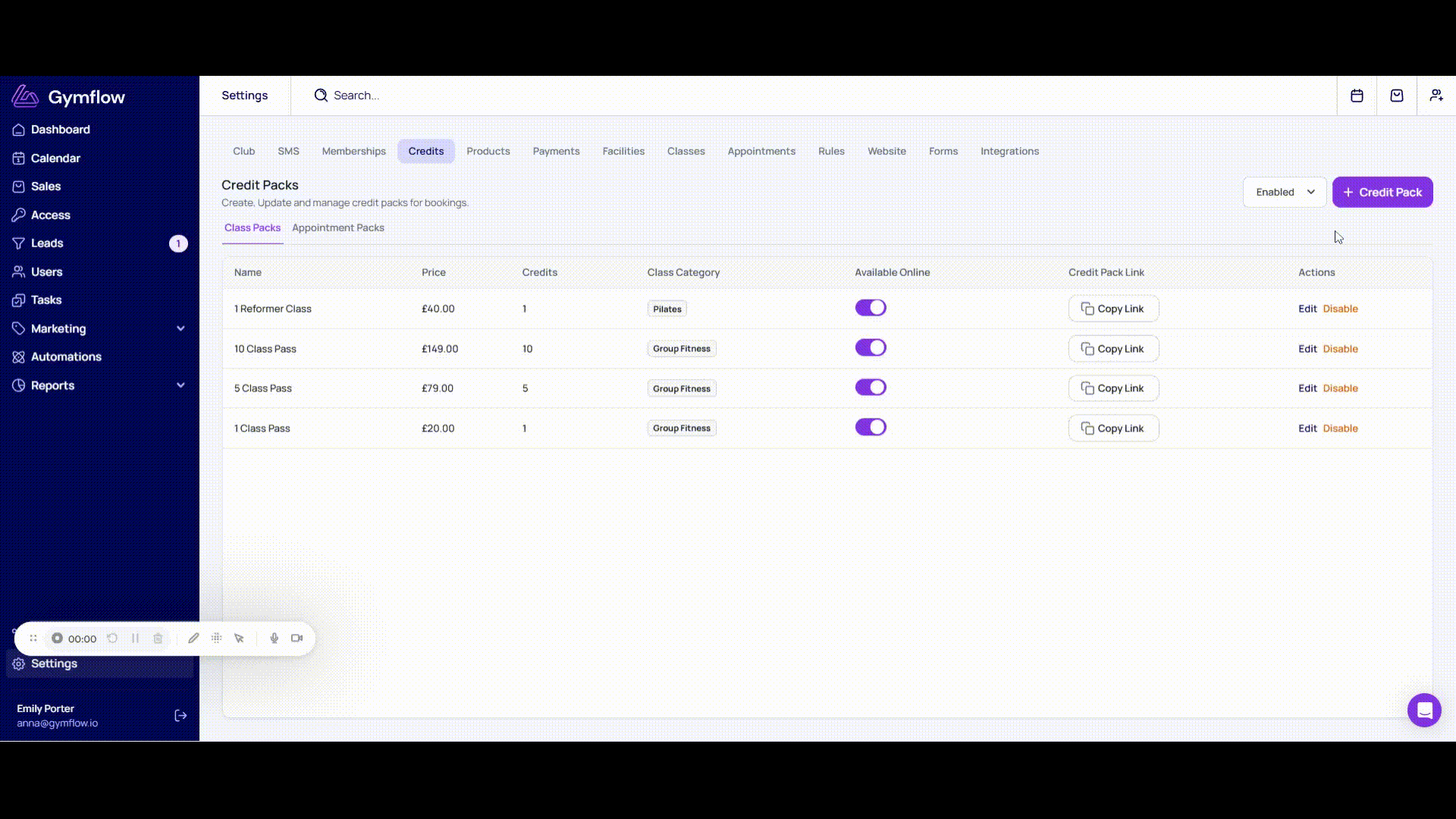Select the recorder pen drawing tool
Screen dimensions: 1456x819
click(193, 639)
